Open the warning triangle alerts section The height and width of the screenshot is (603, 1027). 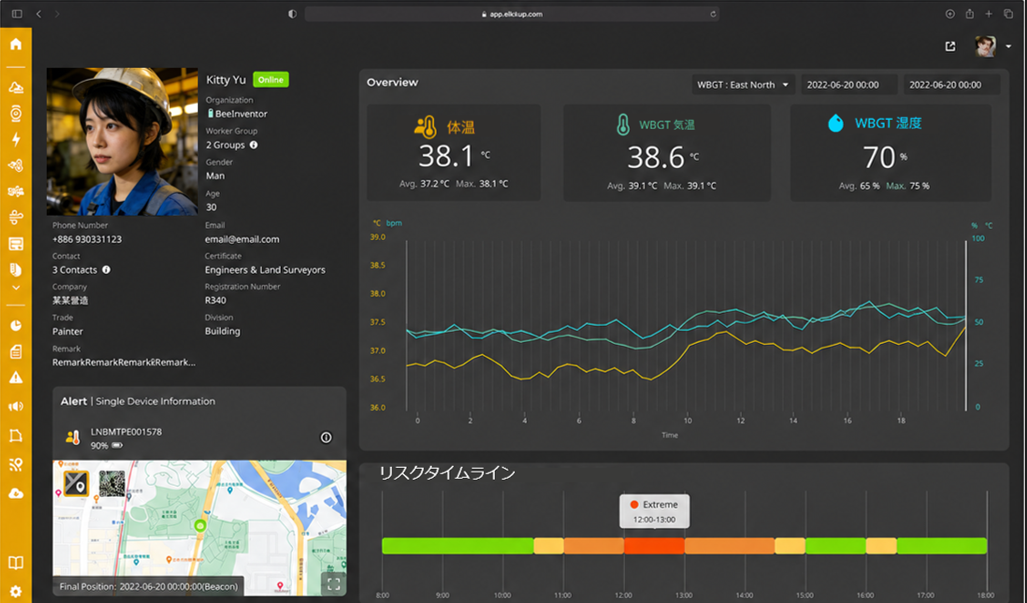tap(16, 378)
